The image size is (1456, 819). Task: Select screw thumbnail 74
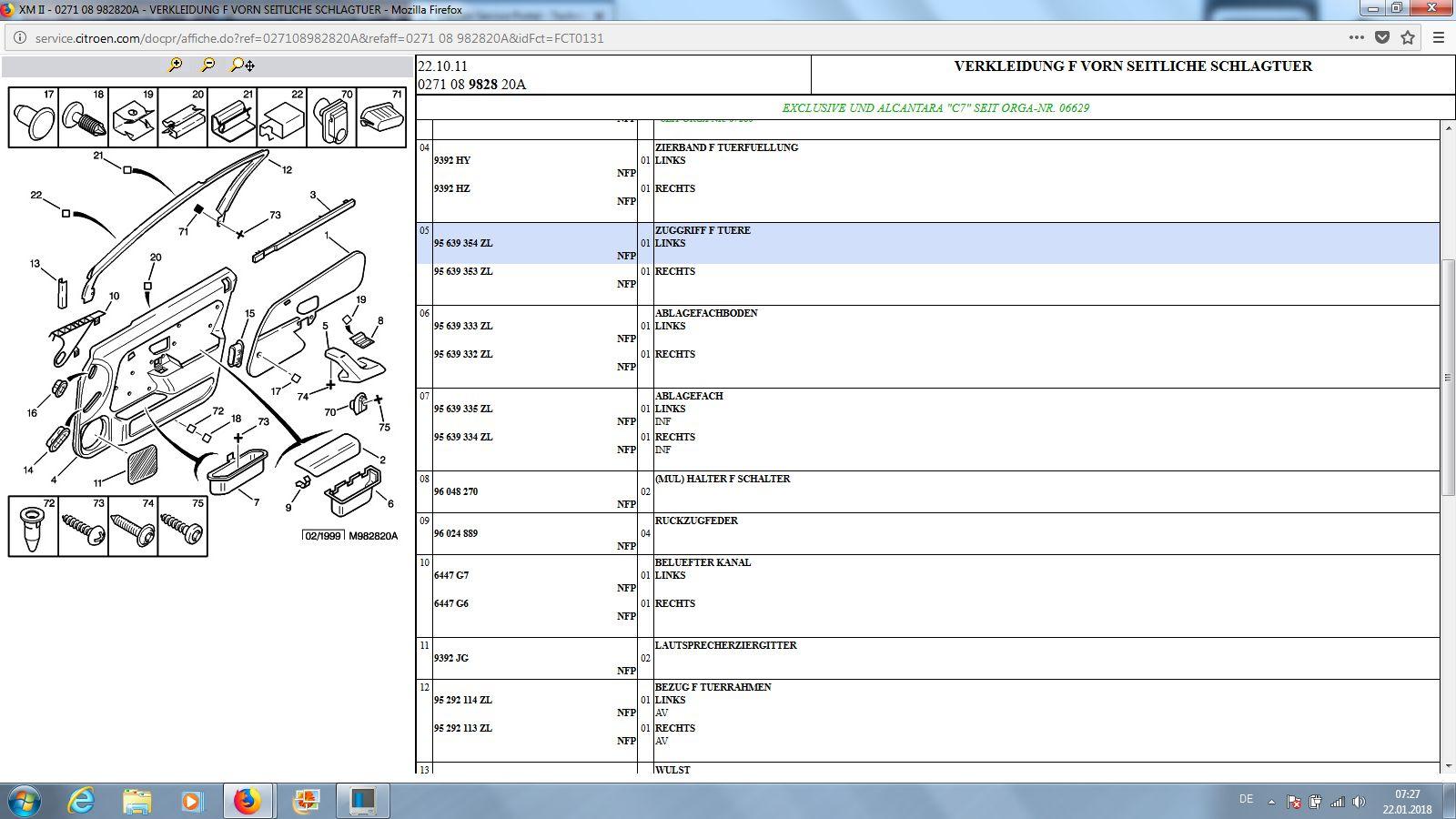(x=133, y=526)
